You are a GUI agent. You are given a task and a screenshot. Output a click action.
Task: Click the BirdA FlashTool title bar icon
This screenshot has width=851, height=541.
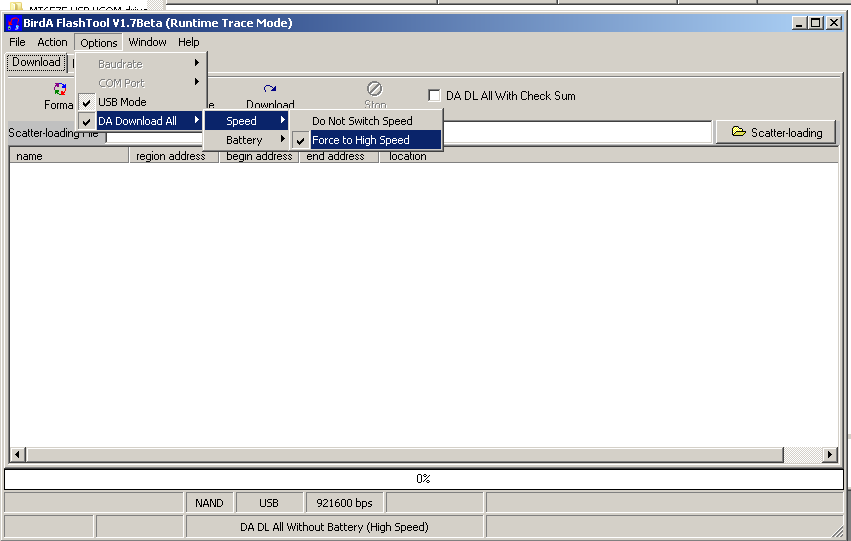[x=14, y=23]
